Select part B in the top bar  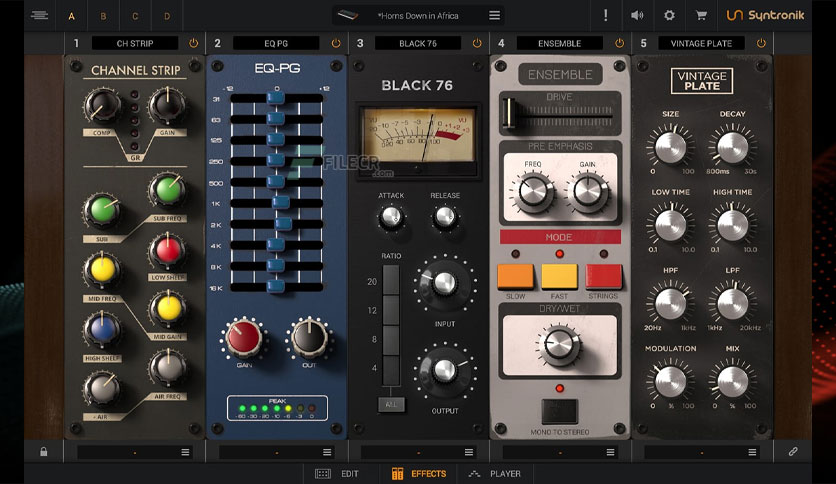[x=104, y=16]
